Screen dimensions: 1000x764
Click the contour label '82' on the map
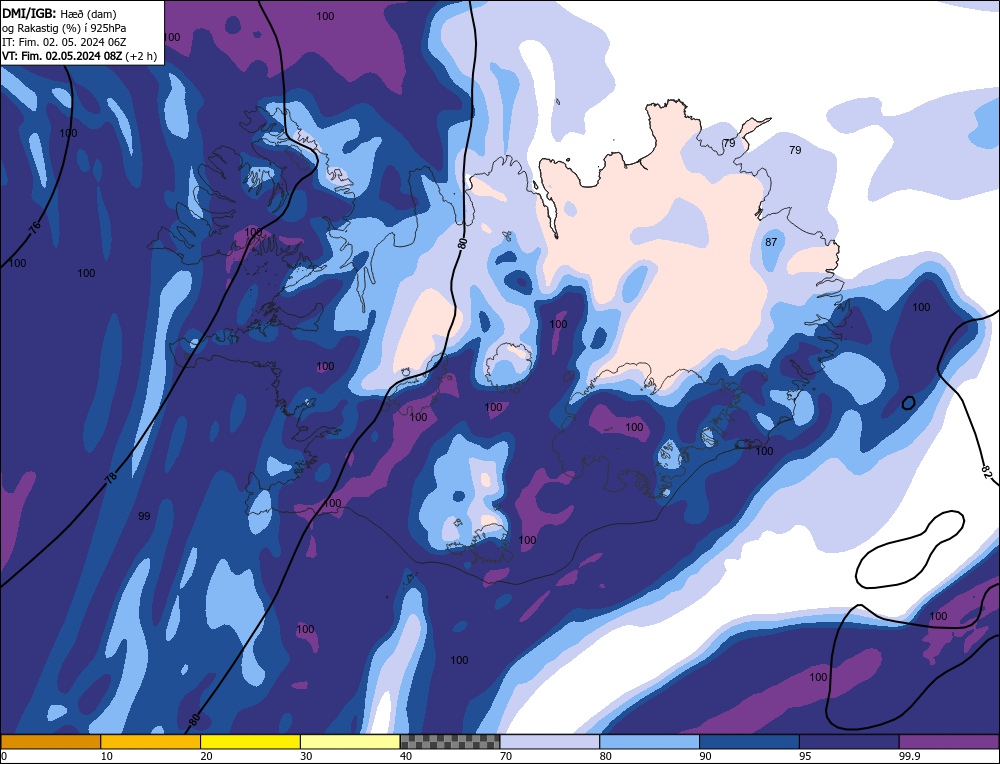click(986, 473)
